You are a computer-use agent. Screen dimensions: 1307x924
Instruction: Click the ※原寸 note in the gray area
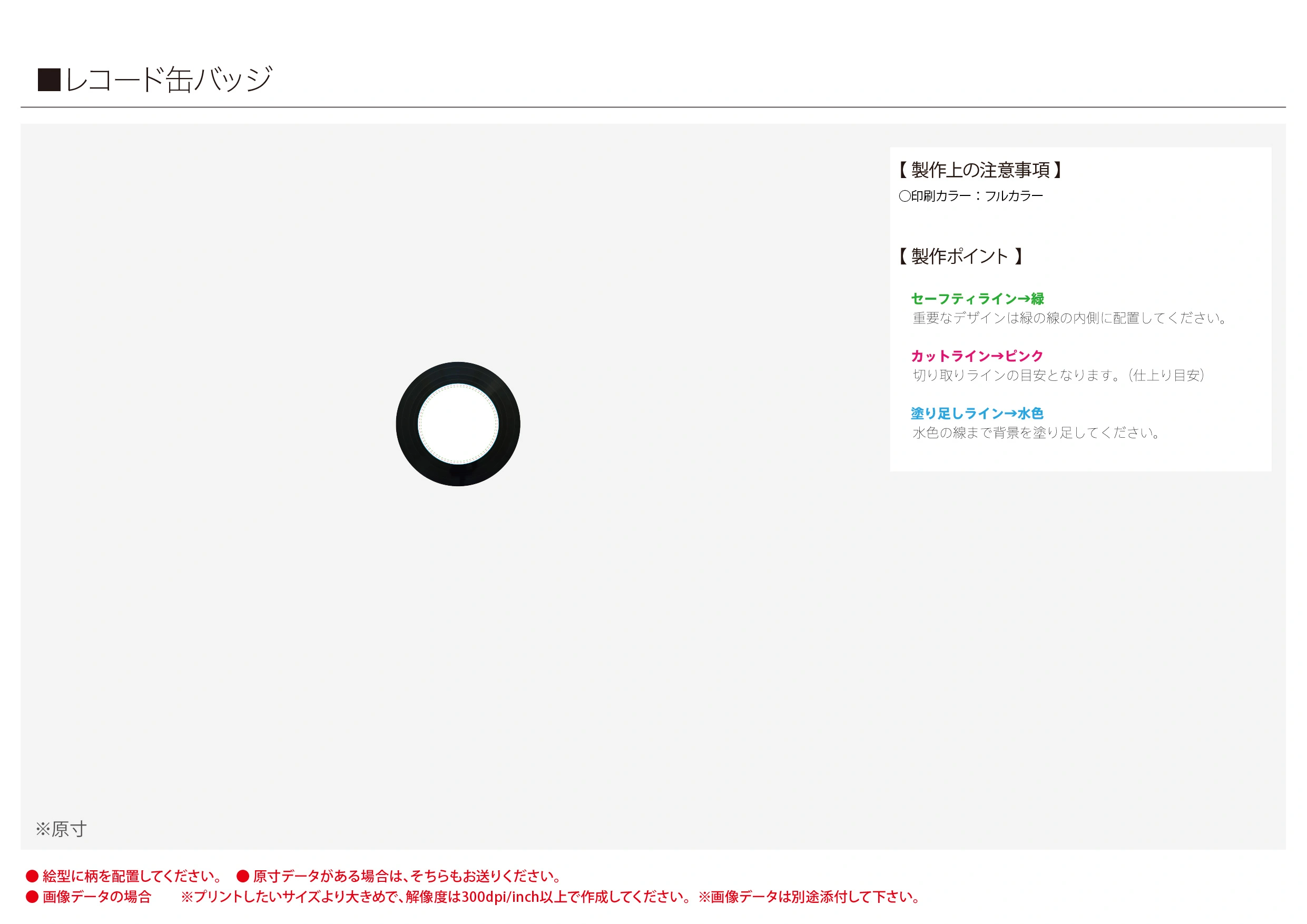point(61,829)
